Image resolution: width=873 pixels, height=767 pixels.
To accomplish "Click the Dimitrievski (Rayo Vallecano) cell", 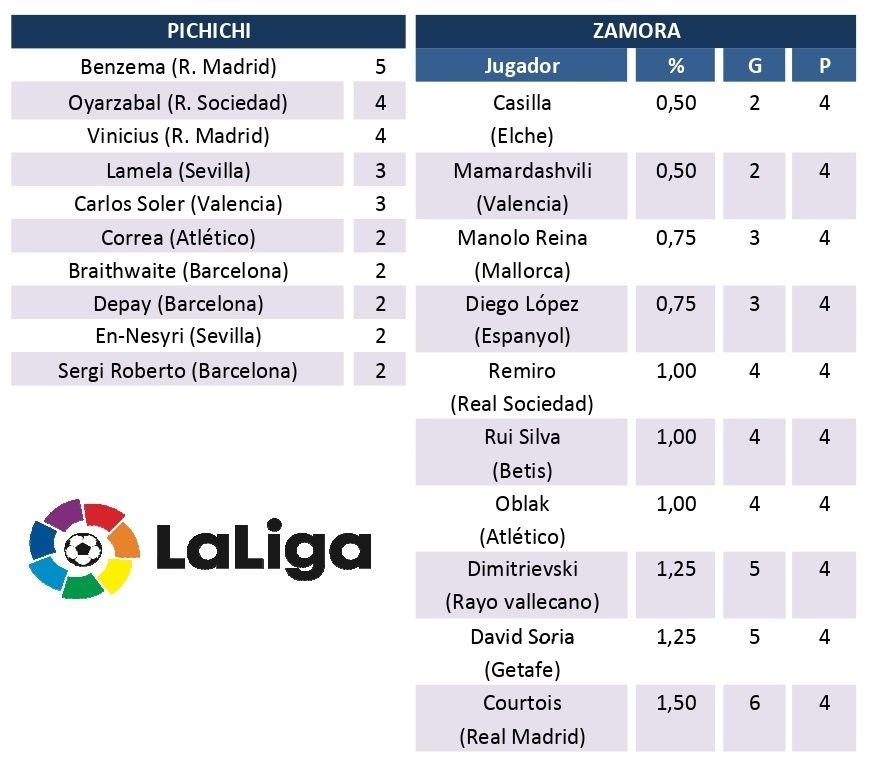I will (522, 585).
